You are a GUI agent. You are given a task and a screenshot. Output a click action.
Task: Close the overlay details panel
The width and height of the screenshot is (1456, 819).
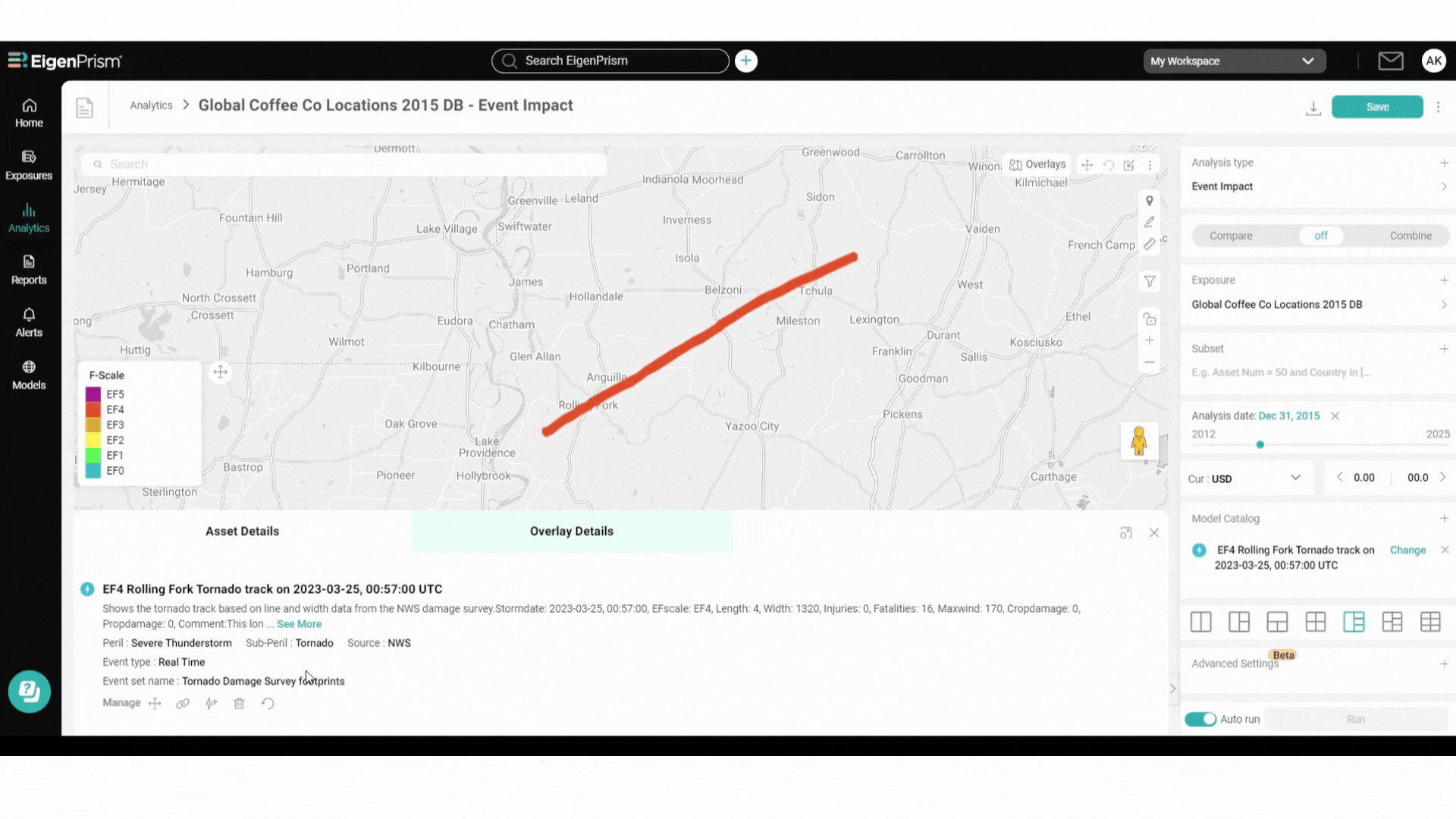(1154, 533)
